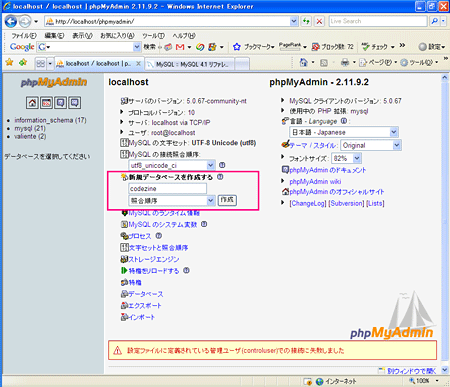Open the tab list dropdown arrow
This screenshot has height=387, width=450.
(50, 63)
